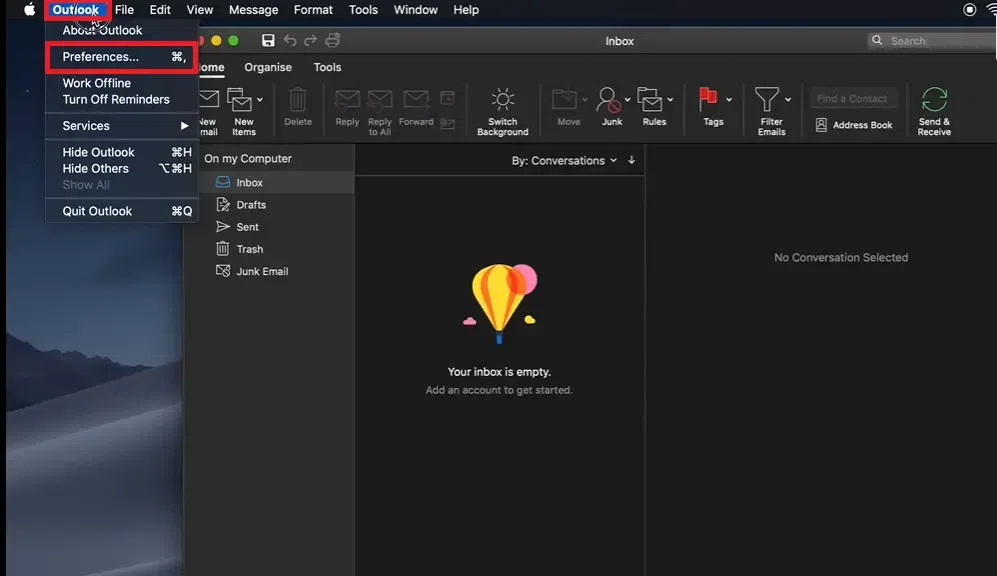997x576 pixels.
Task: Choose Work Offline in menu
Action: (121, 83)
